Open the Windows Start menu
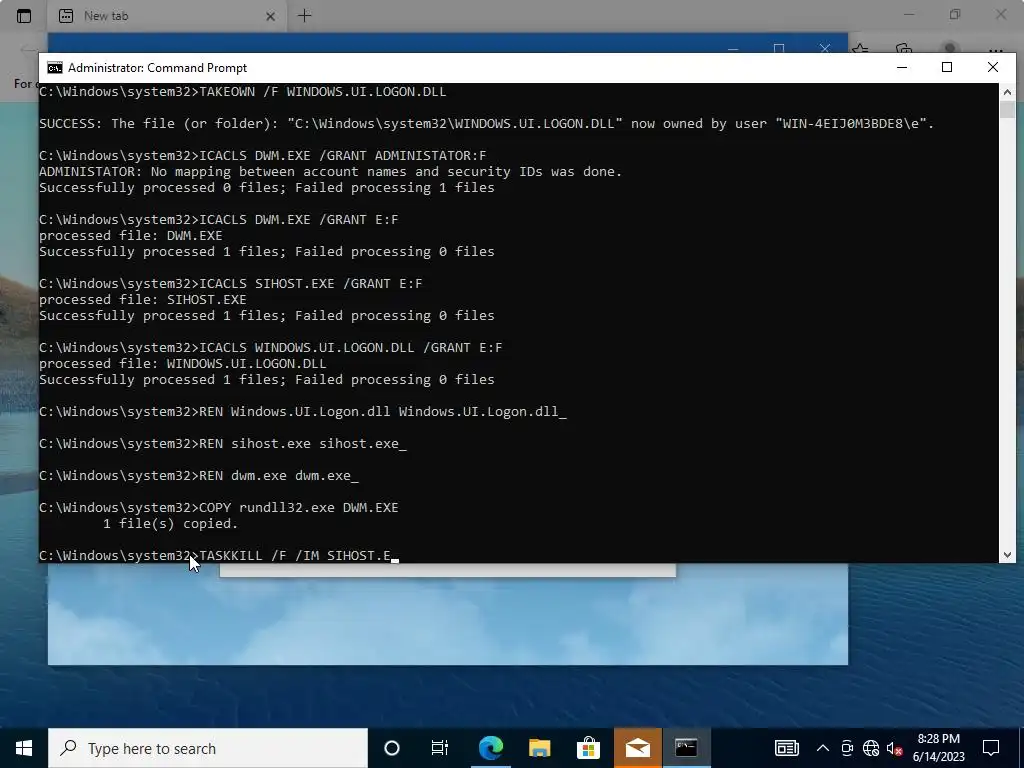This screenshot has height=768, width=1024. point(24,748)
